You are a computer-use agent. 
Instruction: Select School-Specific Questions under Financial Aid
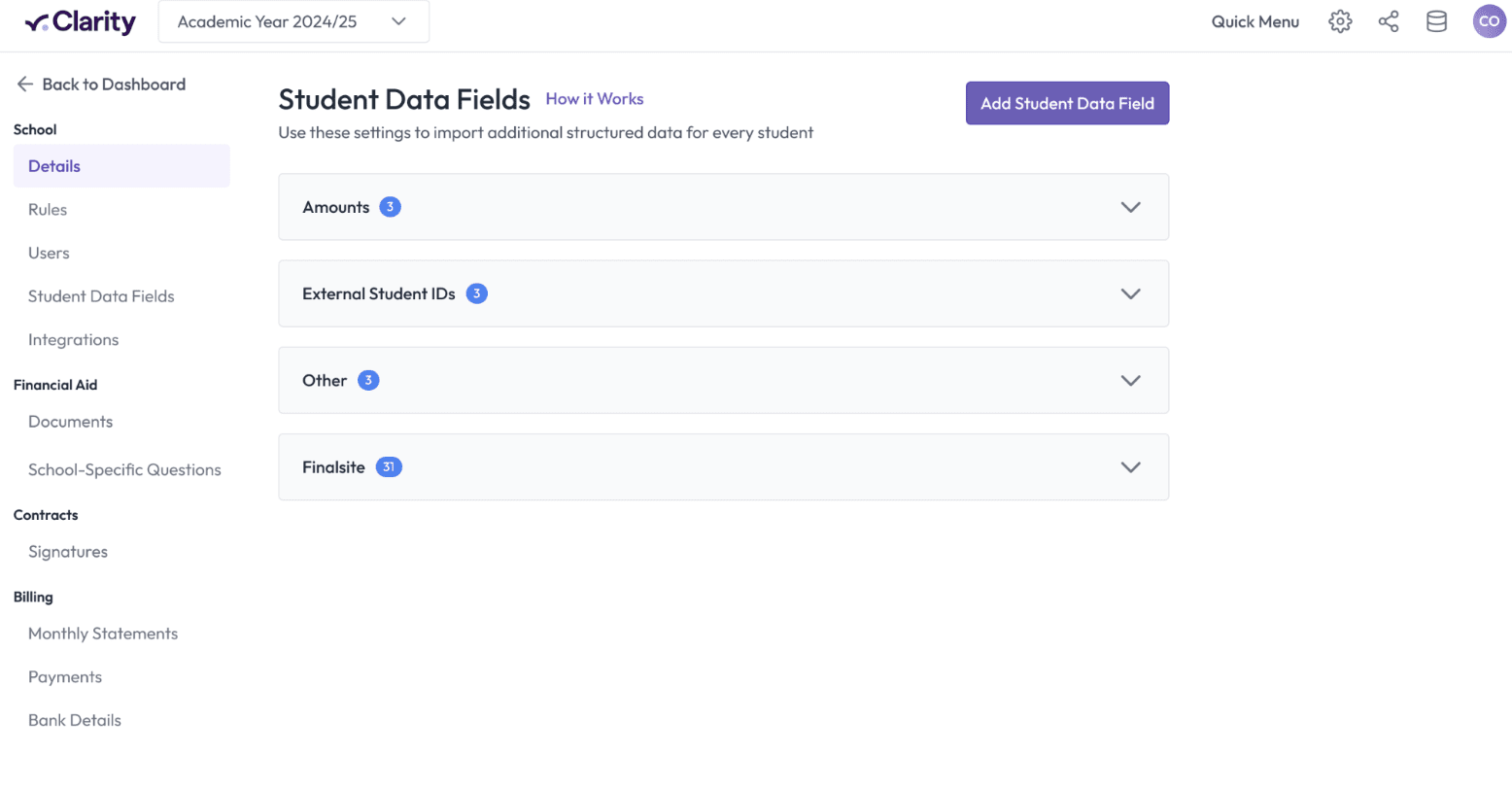(x=124, y=469)
